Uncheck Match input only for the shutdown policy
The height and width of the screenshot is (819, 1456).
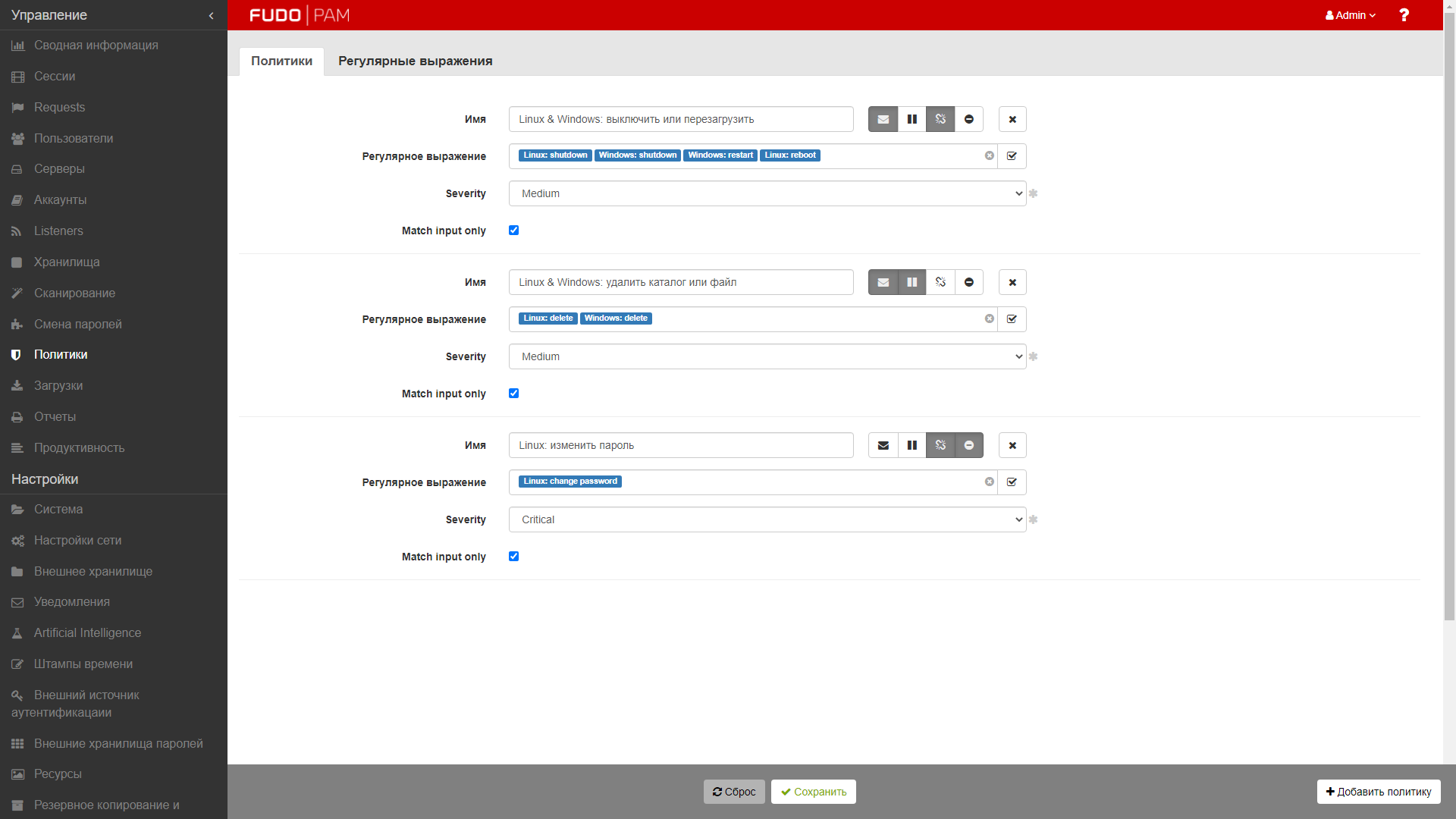click(513, 231)
